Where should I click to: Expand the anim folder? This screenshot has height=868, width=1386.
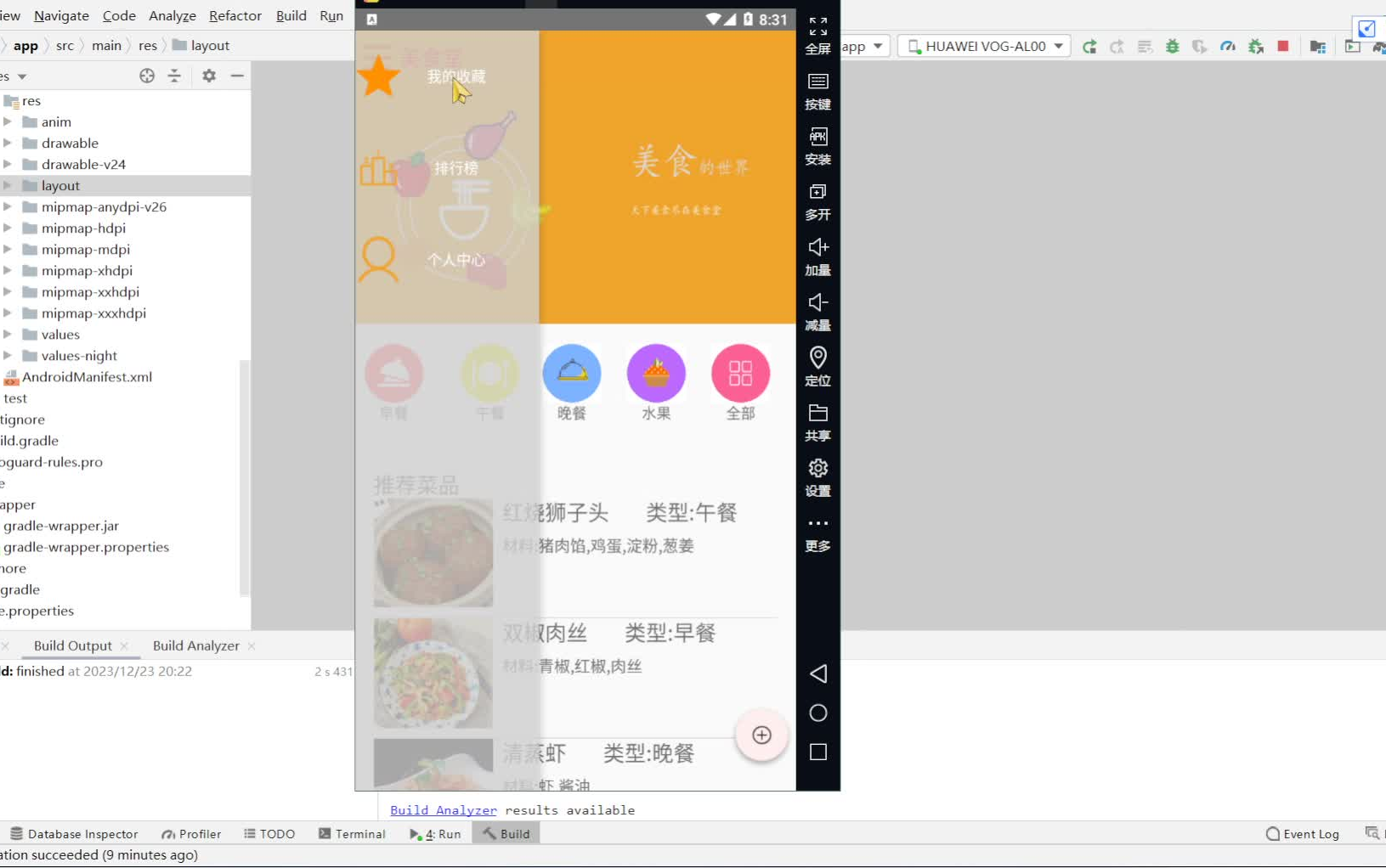(8, 121)
